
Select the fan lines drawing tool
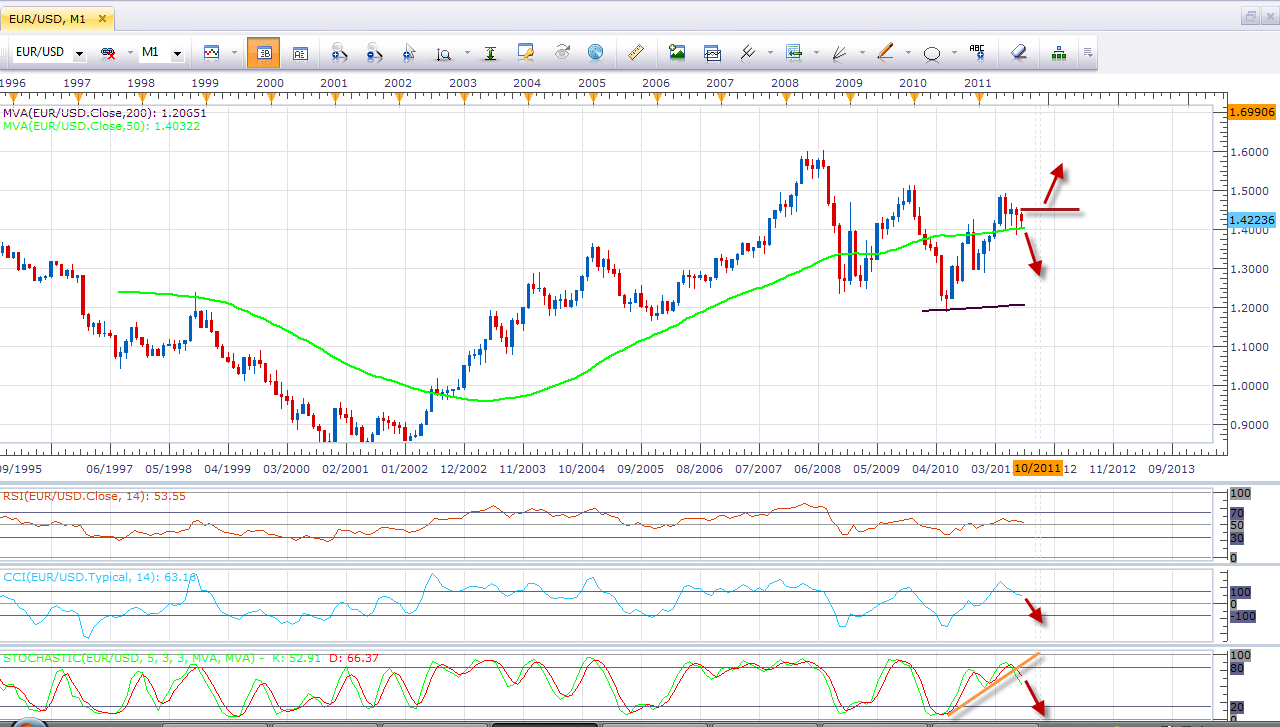[x=840, y=52]
